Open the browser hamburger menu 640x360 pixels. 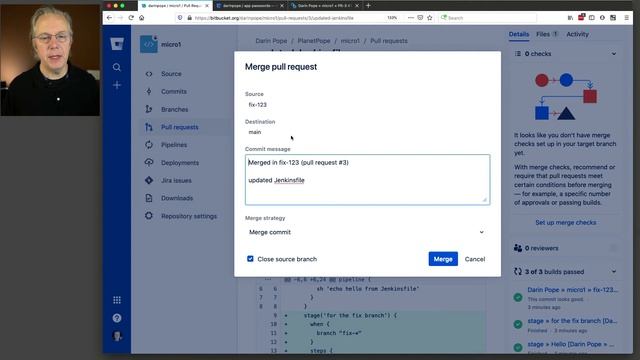(627, 18)
